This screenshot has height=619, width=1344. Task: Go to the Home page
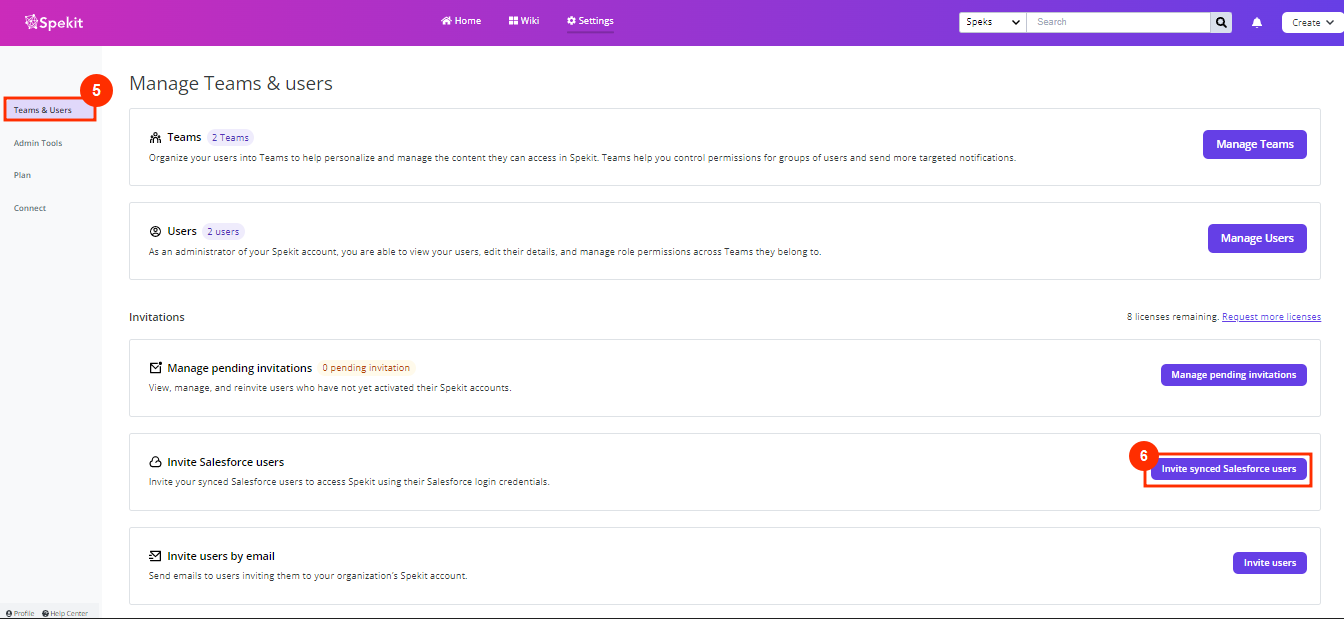(461, 21)
